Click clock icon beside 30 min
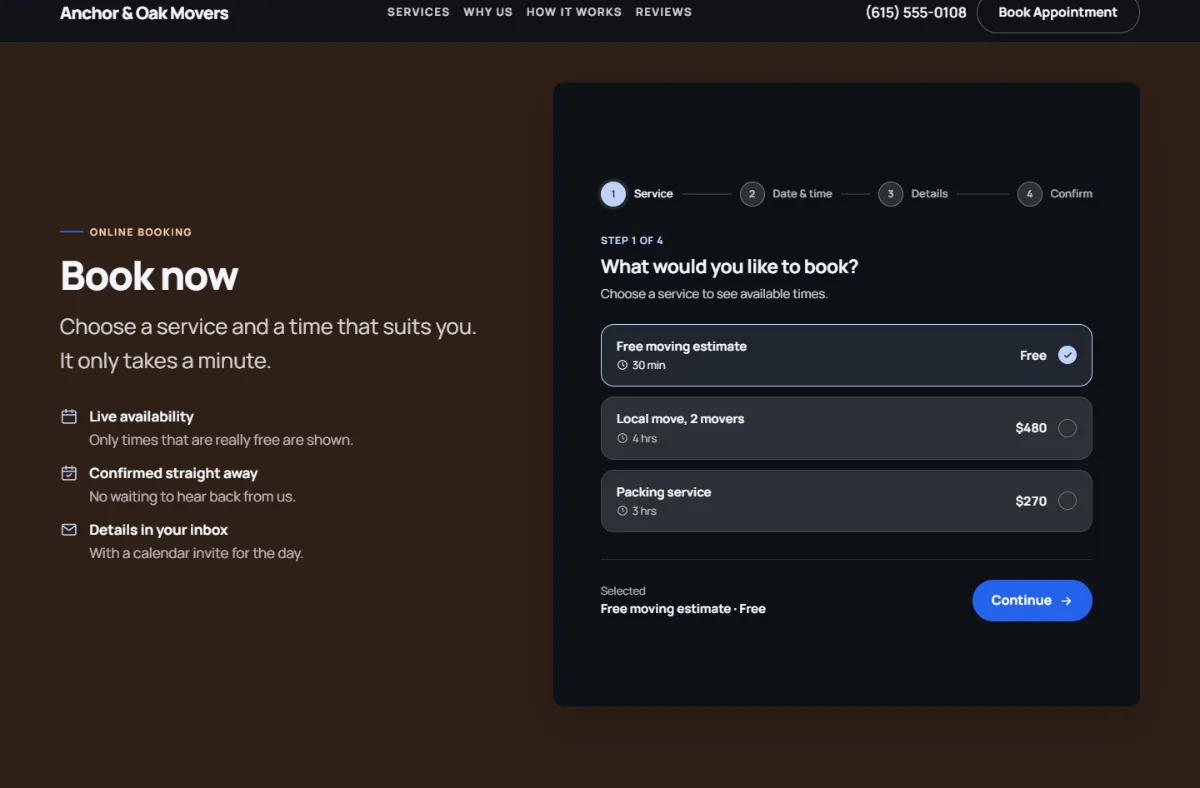1200x788 pixels. coord(622,365)
